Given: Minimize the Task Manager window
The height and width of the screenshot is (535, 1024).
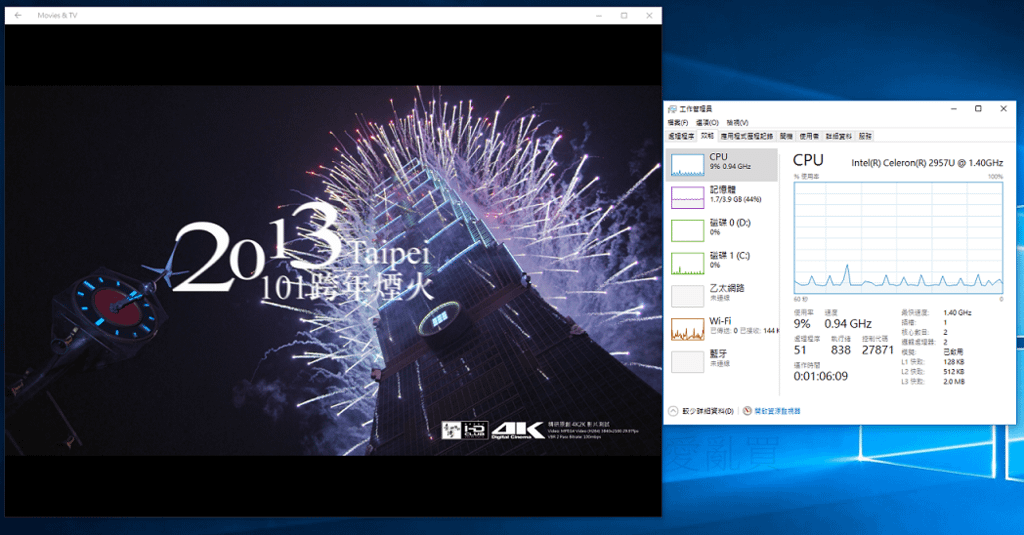Looking at the screenshot, I should [x=954, y=109].
